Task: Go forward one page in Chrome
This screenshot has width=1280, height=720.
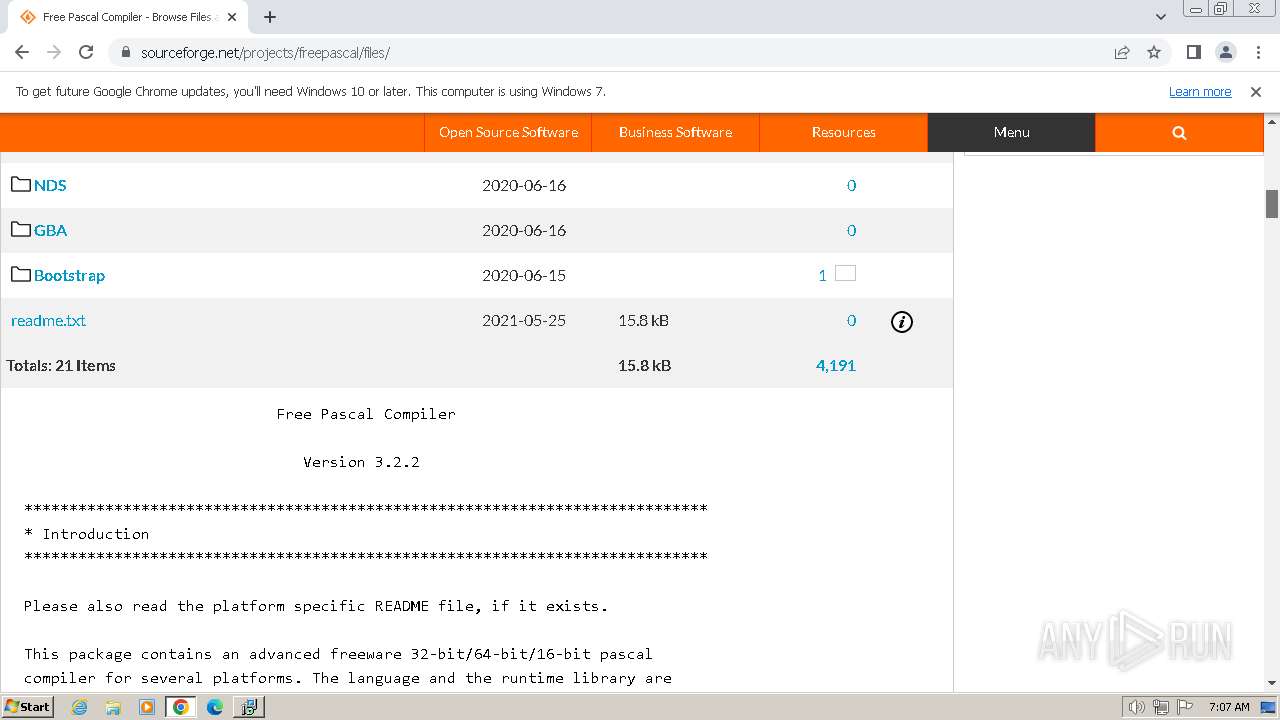Action: [x=54, y=52]
